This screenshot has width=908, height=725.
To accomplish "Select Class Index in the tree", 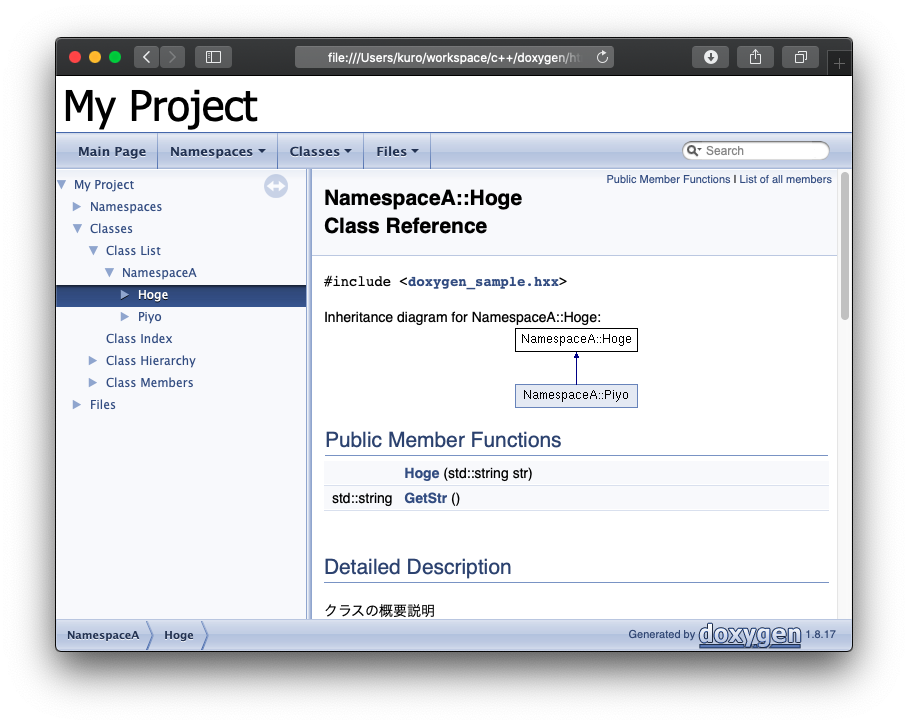I will (x=139, y=338).
